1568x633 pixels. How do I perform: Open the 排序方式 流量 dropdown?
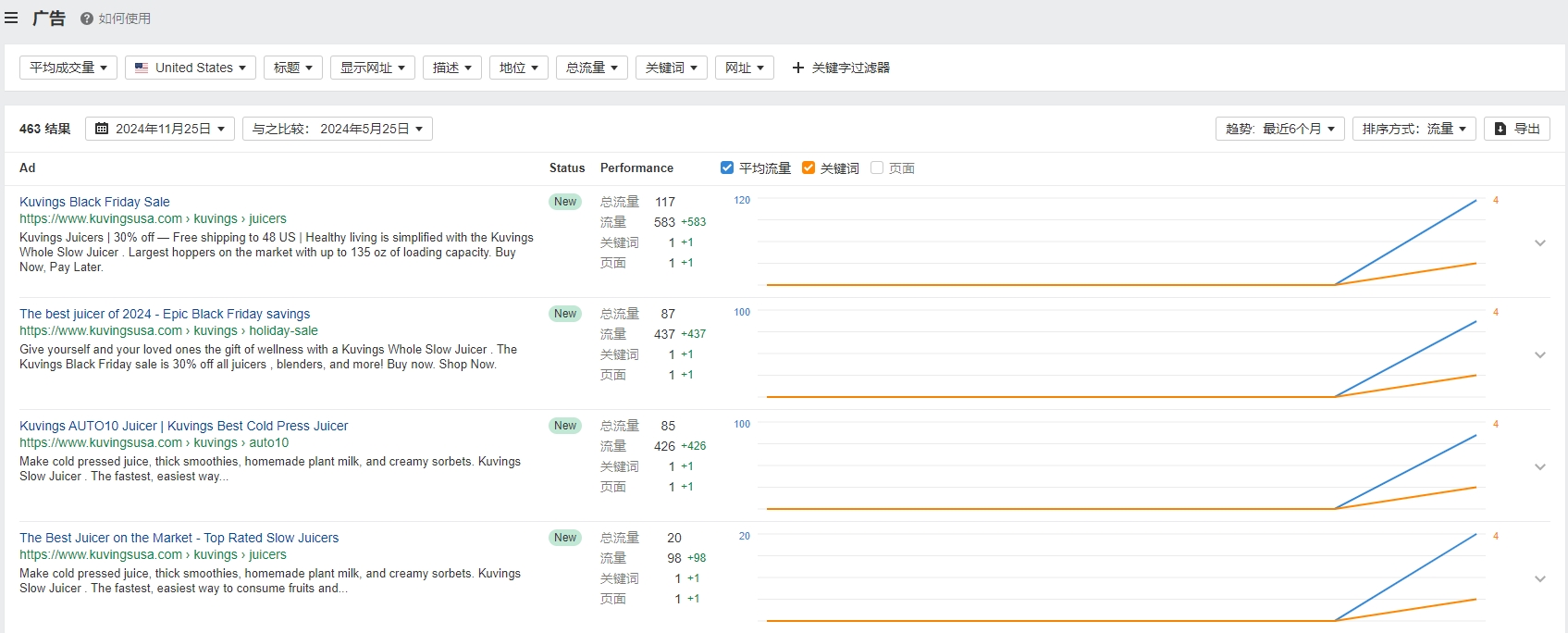(x=1414, y=129)
